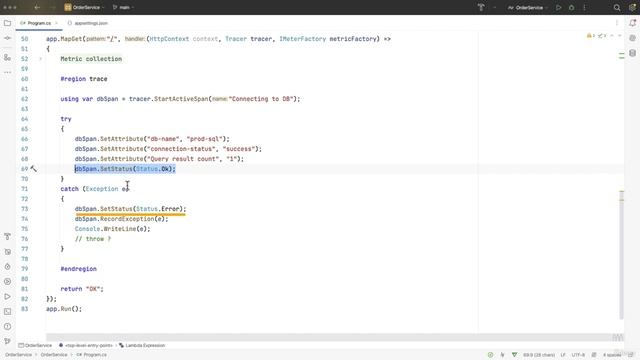Open the cursor position 69:9 widget
The width and height of the screenshot is (640, 360).
(538, 355)
